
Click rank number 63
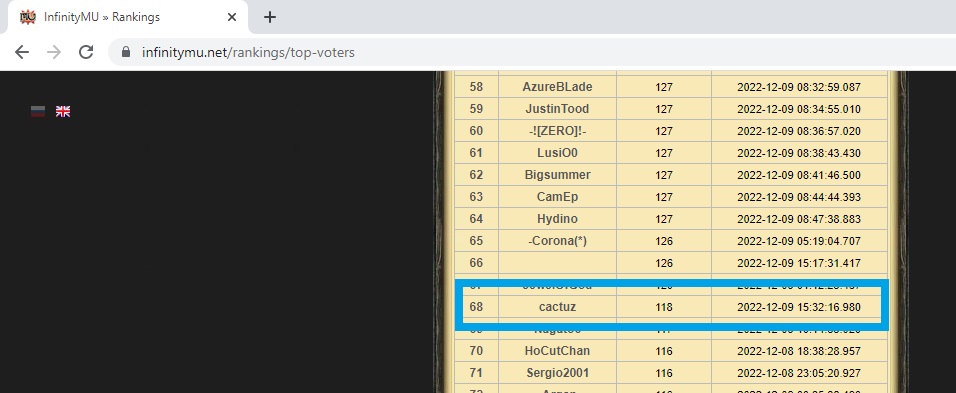click(x=476, y=197)
